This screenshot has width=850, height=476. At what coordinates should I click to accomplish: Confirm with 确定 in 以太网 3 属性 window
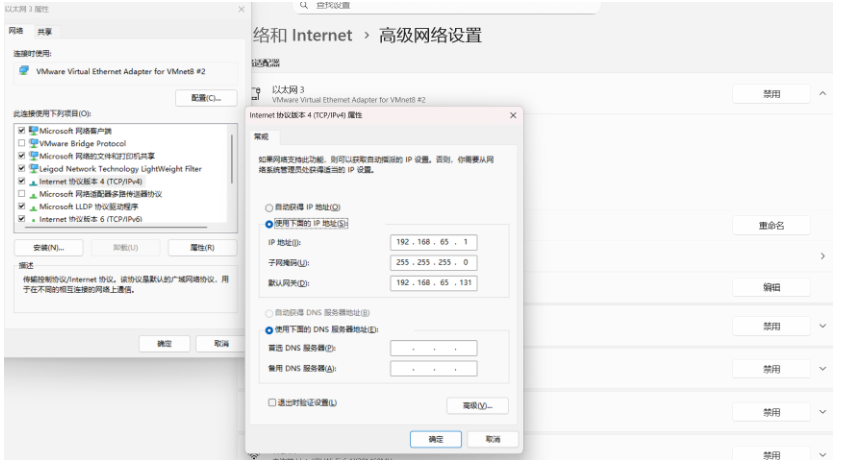coord(164,344)
